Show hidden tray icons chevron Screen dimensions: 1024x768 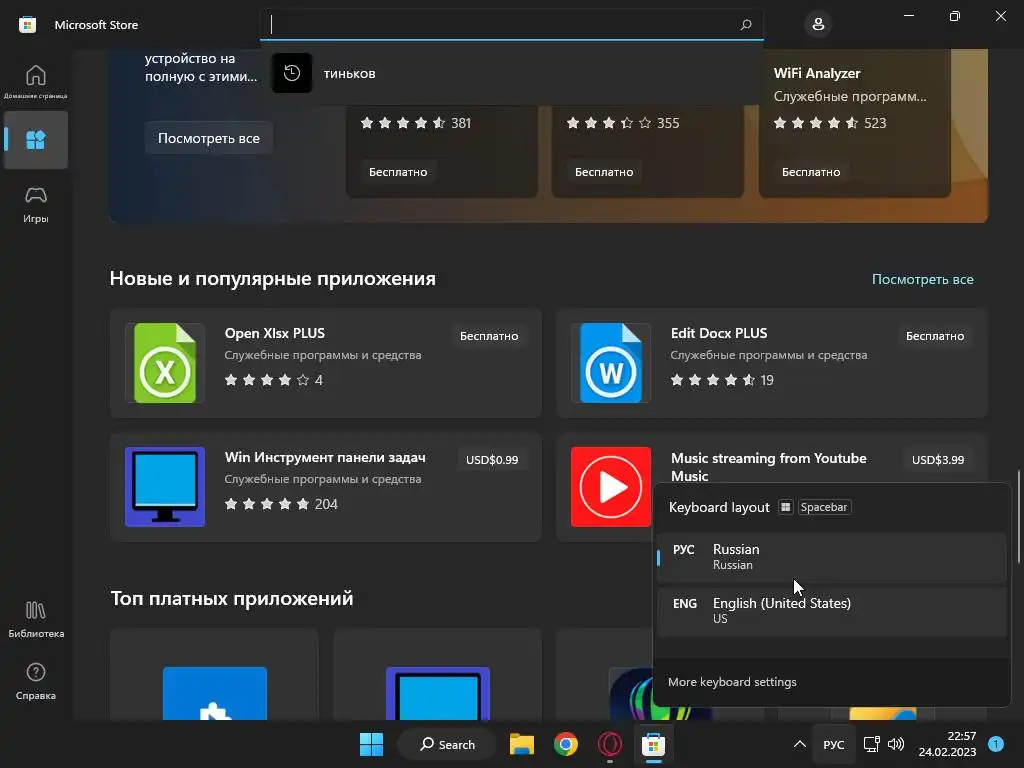coord(799,744)
